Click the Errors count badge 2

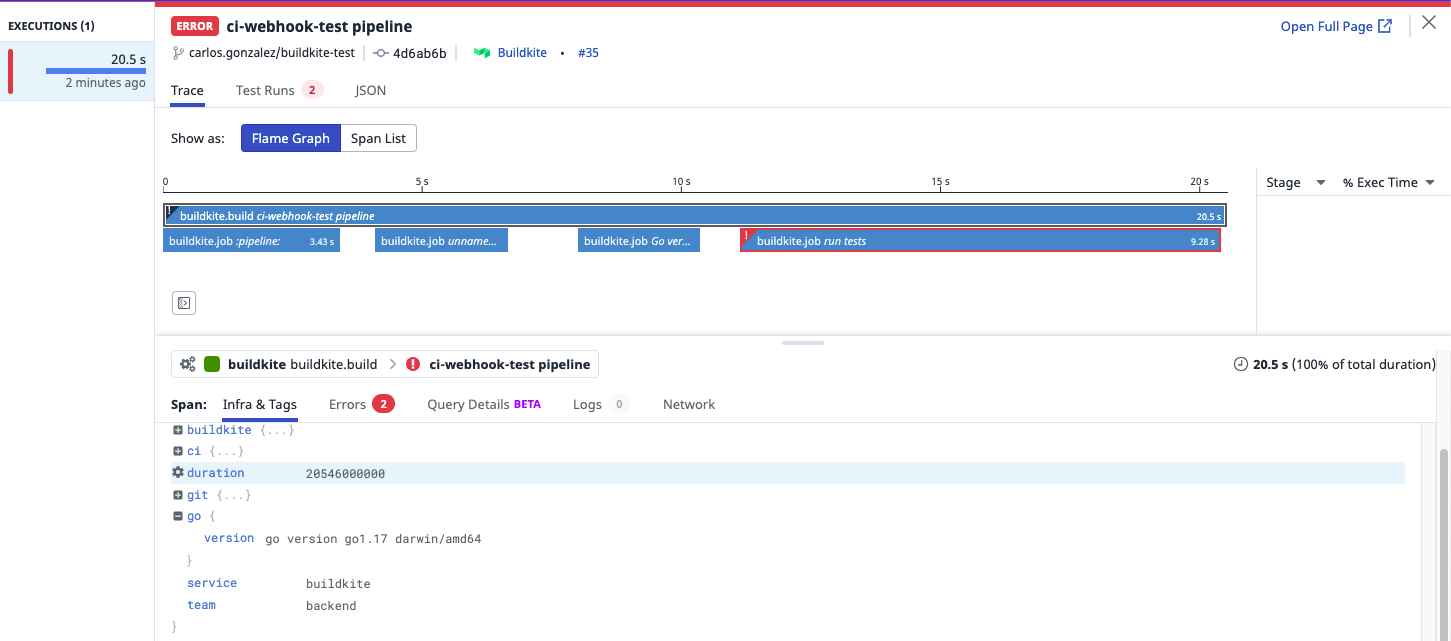tap(384, 404)
